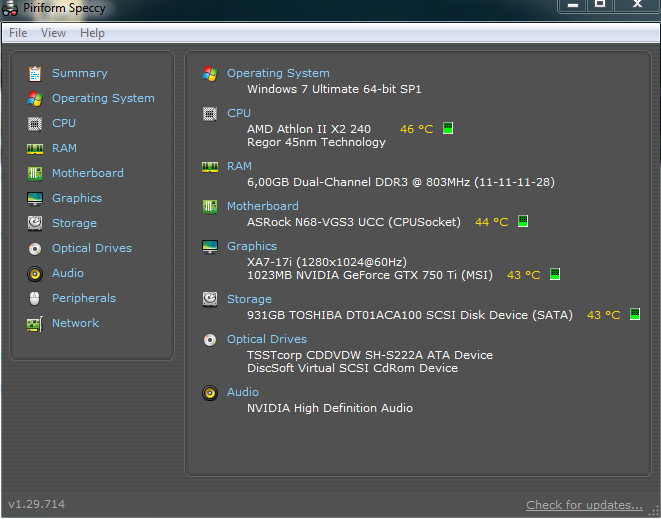Click the CPU heading link in summary
The width and height of the screenshot is (661, 519).
tap(239, 113)
